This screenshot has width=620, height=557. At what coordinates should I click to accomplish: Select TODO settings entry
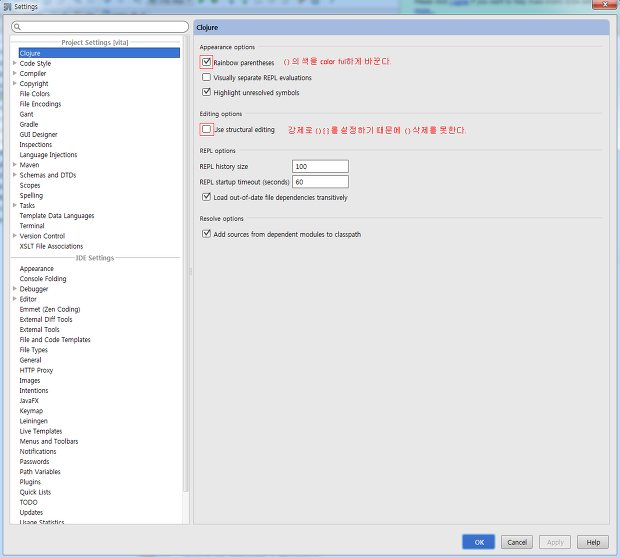click(28, 502)
